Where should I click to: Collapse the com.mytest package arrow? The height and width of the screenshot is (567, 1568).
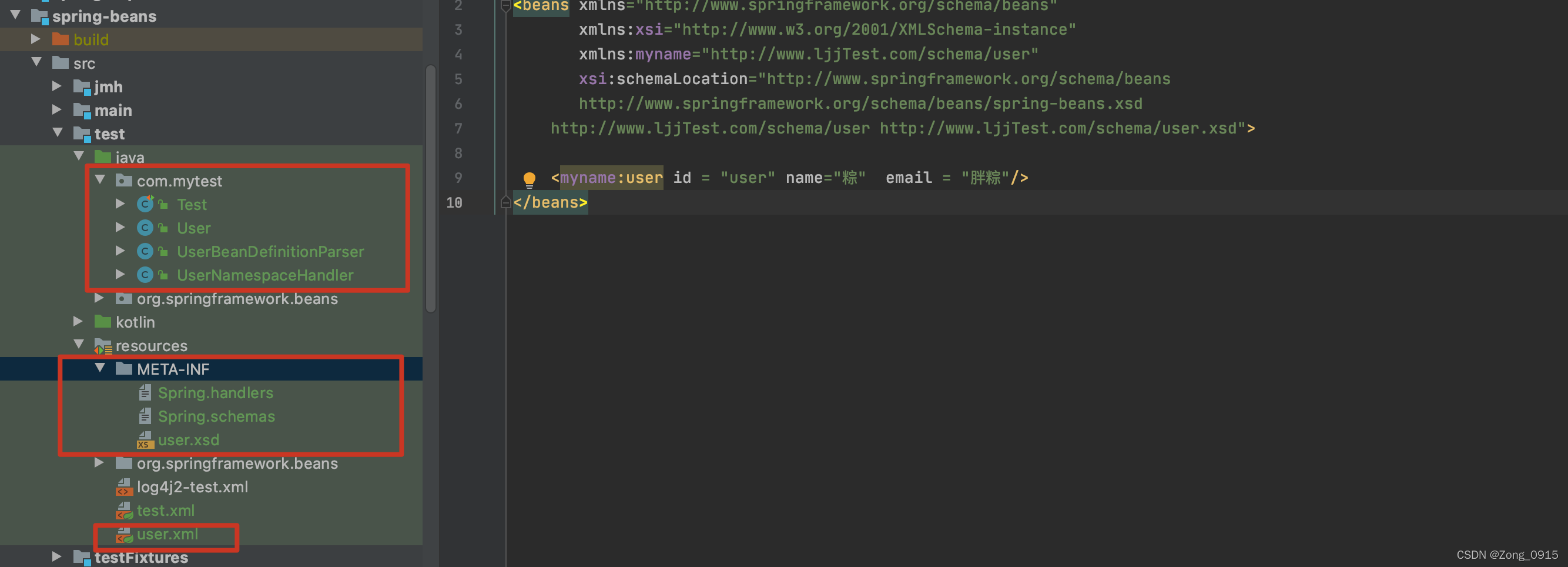pos(100,179)
